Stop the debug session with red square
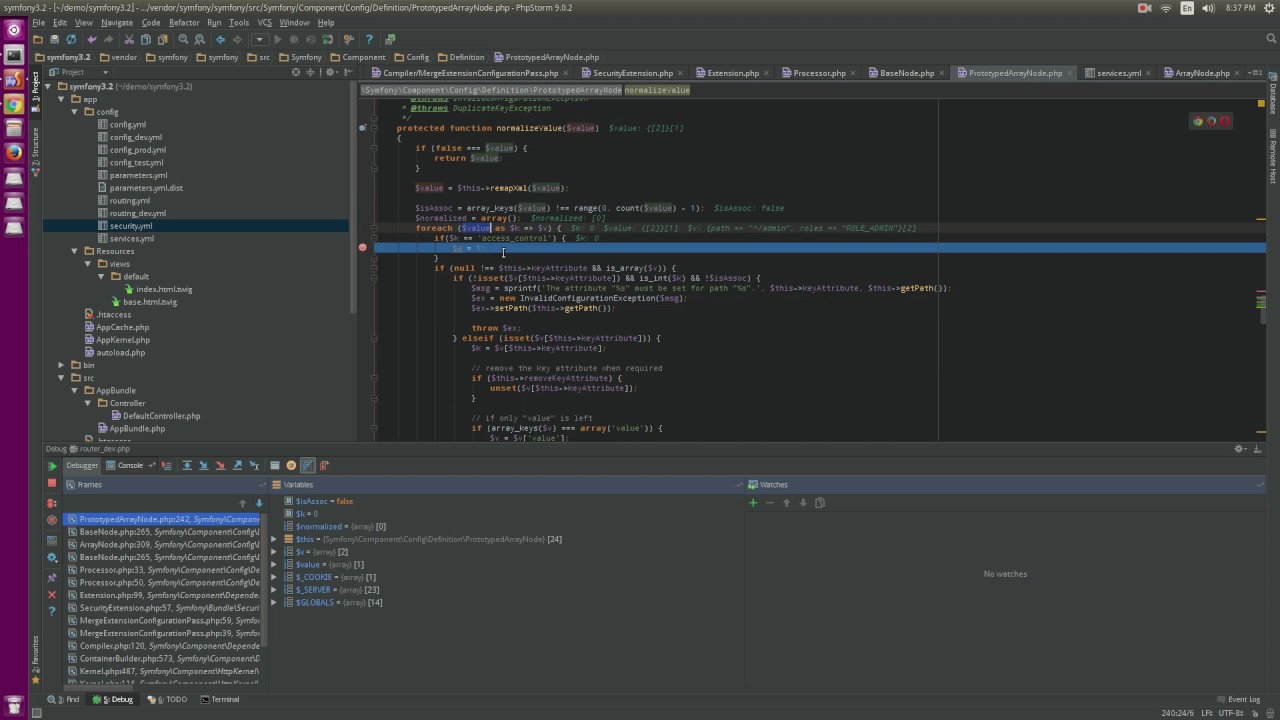This screenshot has height=720, width=1280. 52,483
